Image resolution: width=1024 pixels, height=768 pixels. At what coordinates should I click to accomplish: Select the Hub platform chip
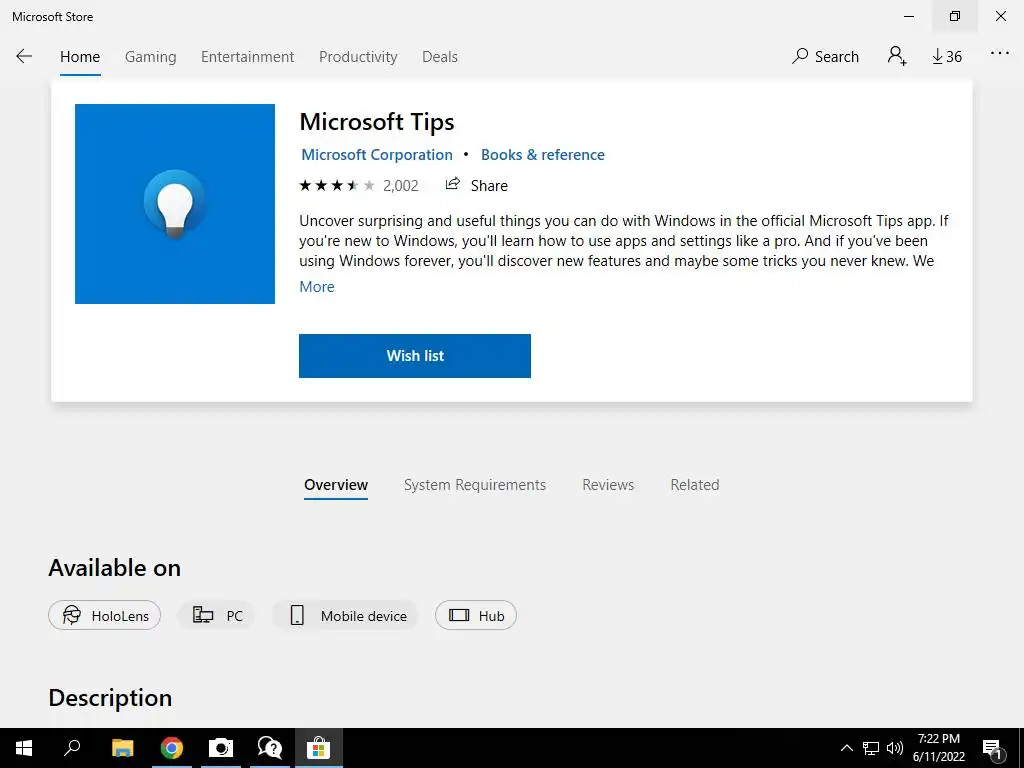click(x=475, y=615)
